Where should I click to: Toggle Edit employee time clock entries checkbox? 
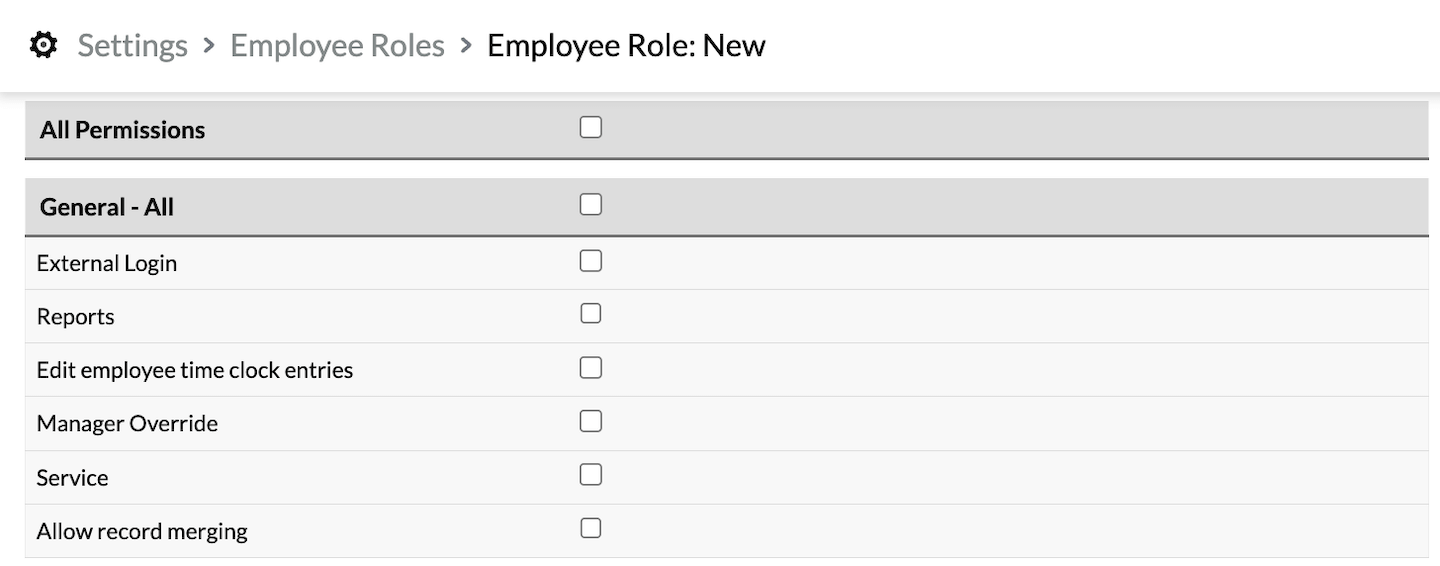tap(591, 368)
